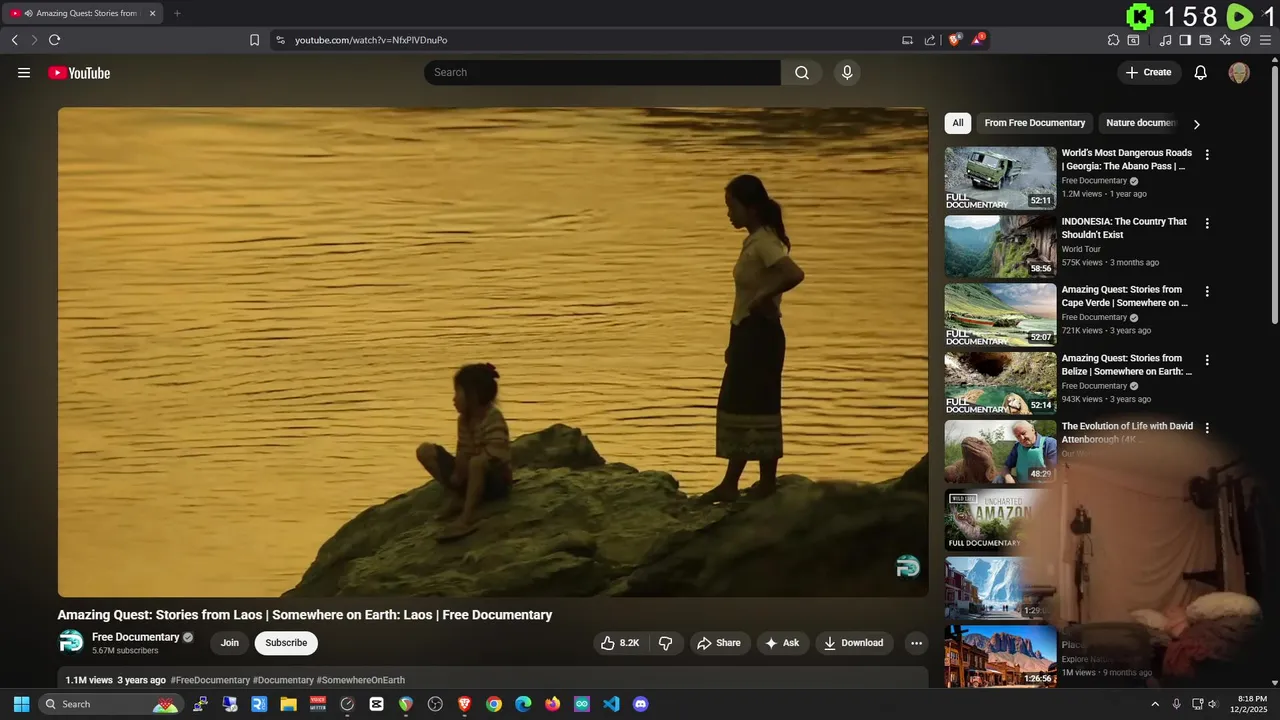Click the Share button
This screenshot has height=720, width=1280.
(719, 643)
